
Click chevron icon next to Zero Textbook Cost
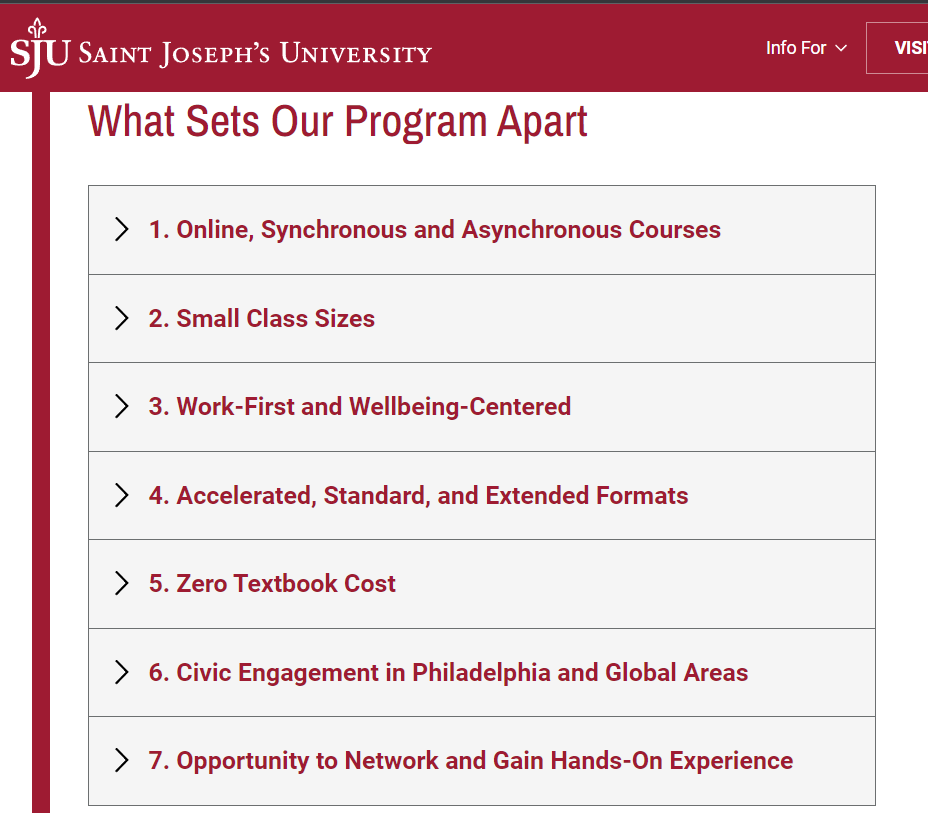click(x=121, y=583)
